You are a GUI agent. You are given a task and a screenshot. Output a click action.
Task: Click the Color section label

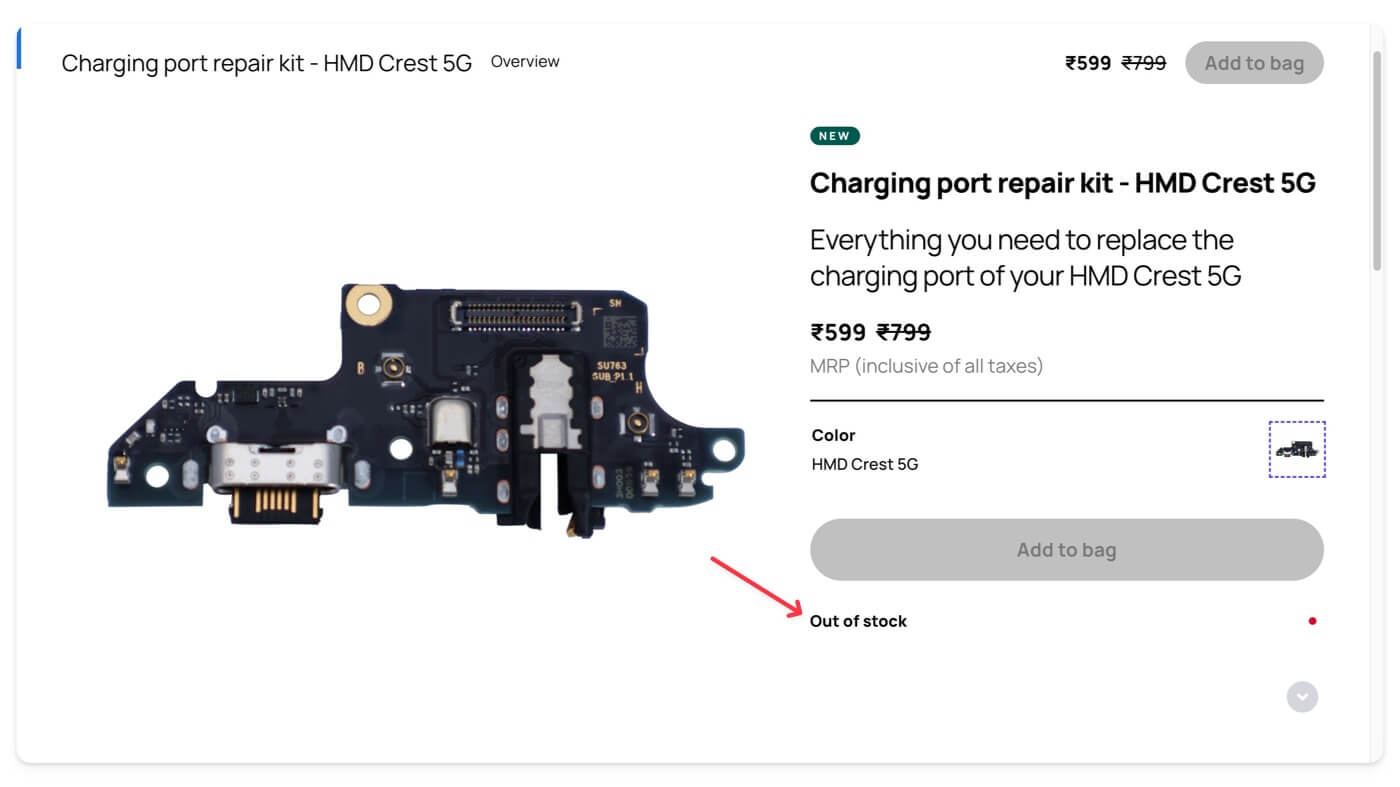coord(833,435)
